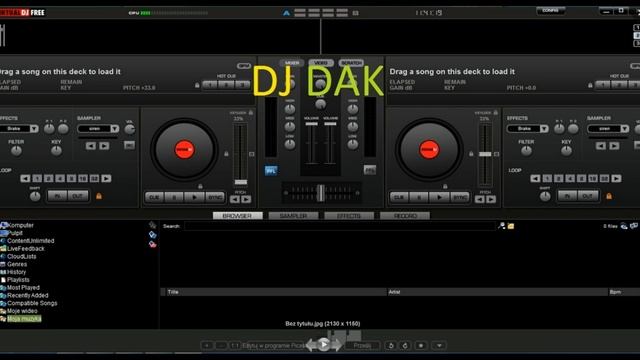Switch to the EFFECTS tab
Screen dimensions: 640x360
click(349, 216)
